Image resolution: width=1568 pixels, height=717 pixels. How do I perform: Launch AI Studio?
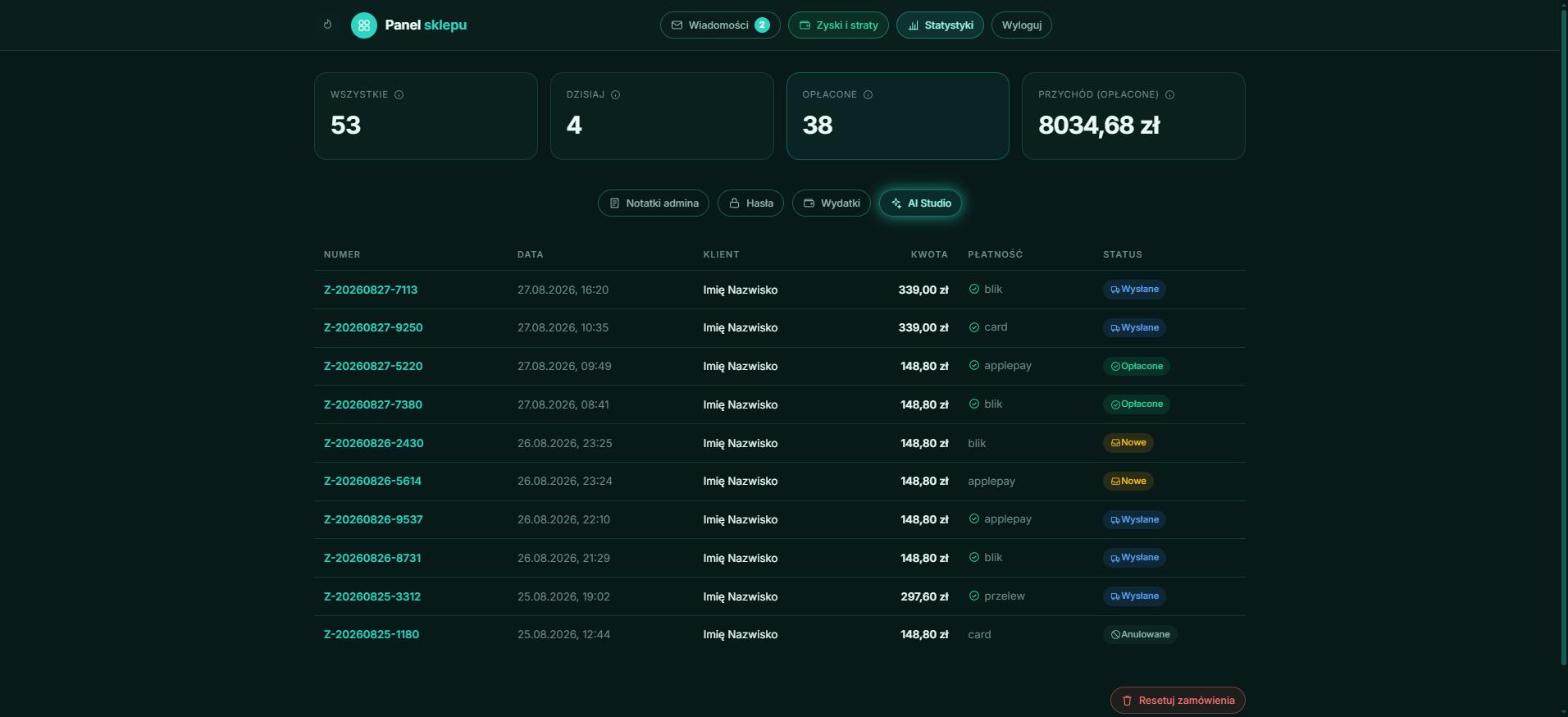920,203
